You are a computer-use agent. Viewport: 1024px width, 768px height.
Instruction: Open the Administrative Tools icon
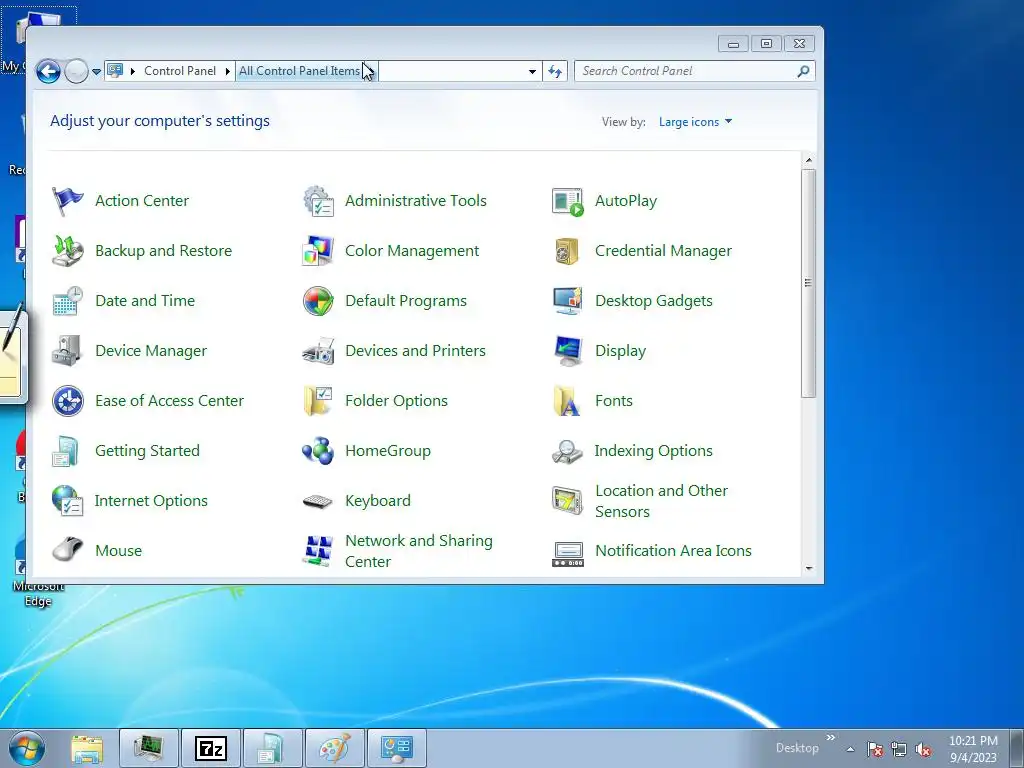click(318, 200)
